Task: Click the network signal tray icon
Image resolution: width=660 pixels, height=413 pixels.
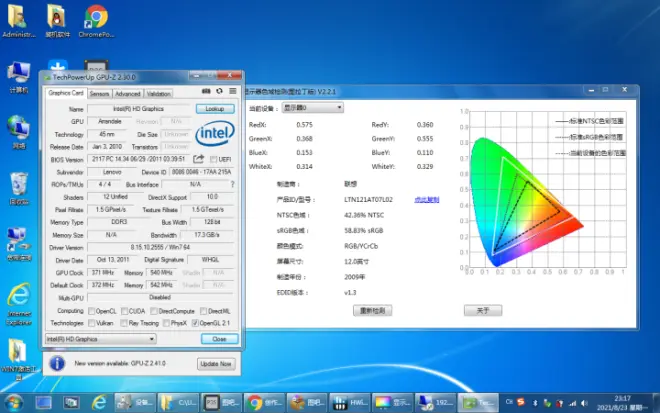Action: (x=572, y=403)
